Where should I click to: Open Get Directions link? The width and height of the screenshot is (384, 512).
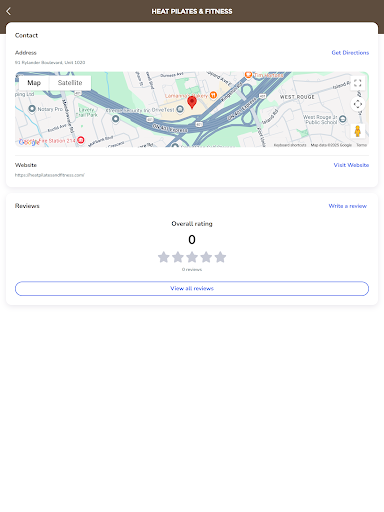point(350,53)
